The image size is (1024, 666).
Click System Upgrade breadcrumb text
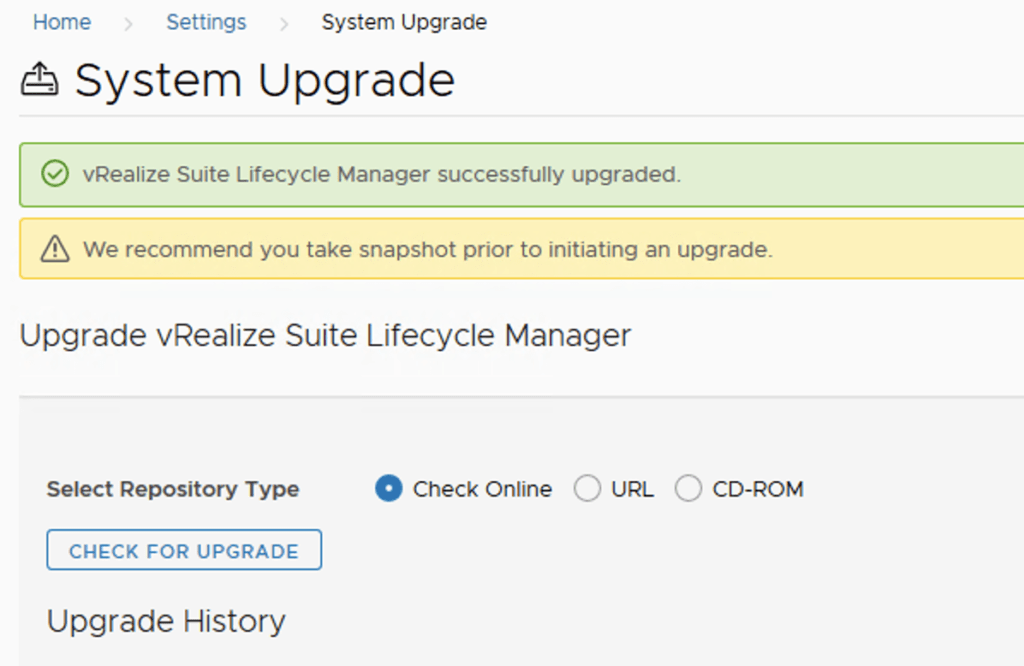coord(404,22)
